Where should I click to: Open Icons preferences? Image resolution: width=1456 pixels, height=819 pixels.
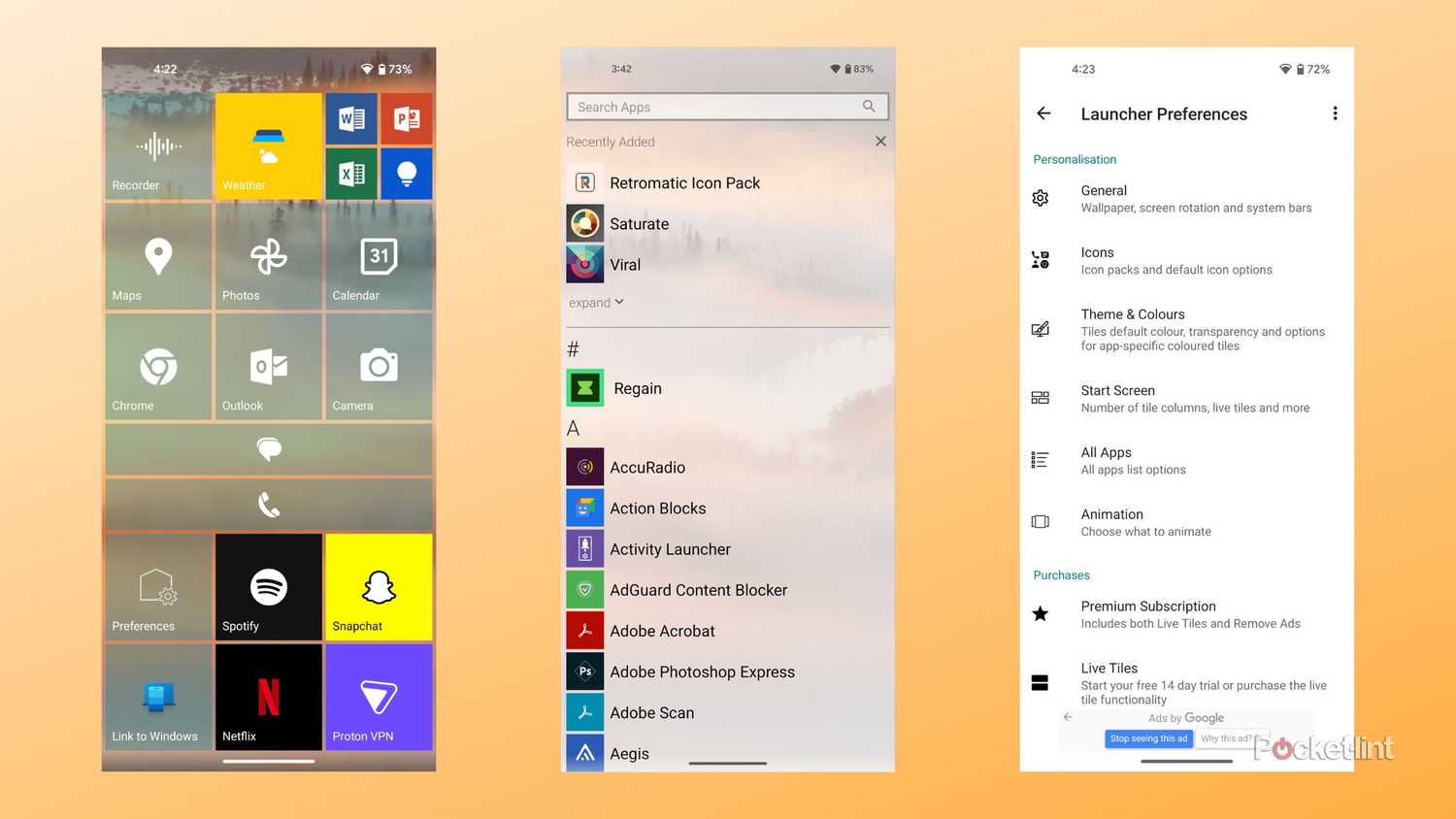(1186, 260)
